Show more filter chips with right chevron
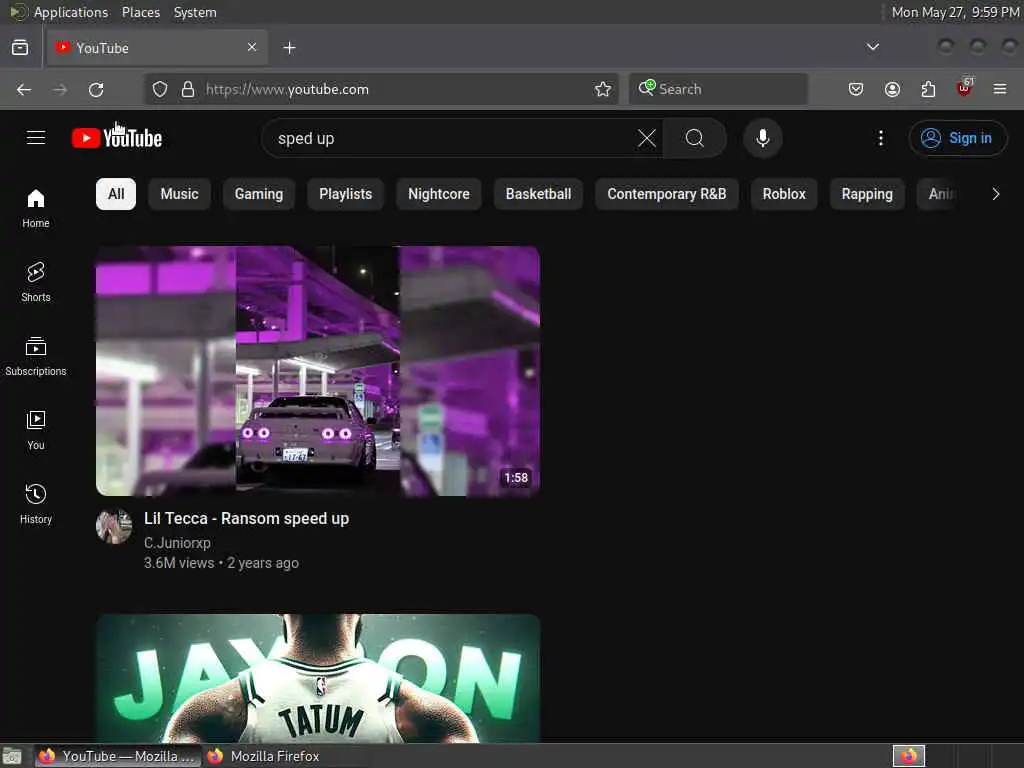1024x768 pixels. click(995, 194)
